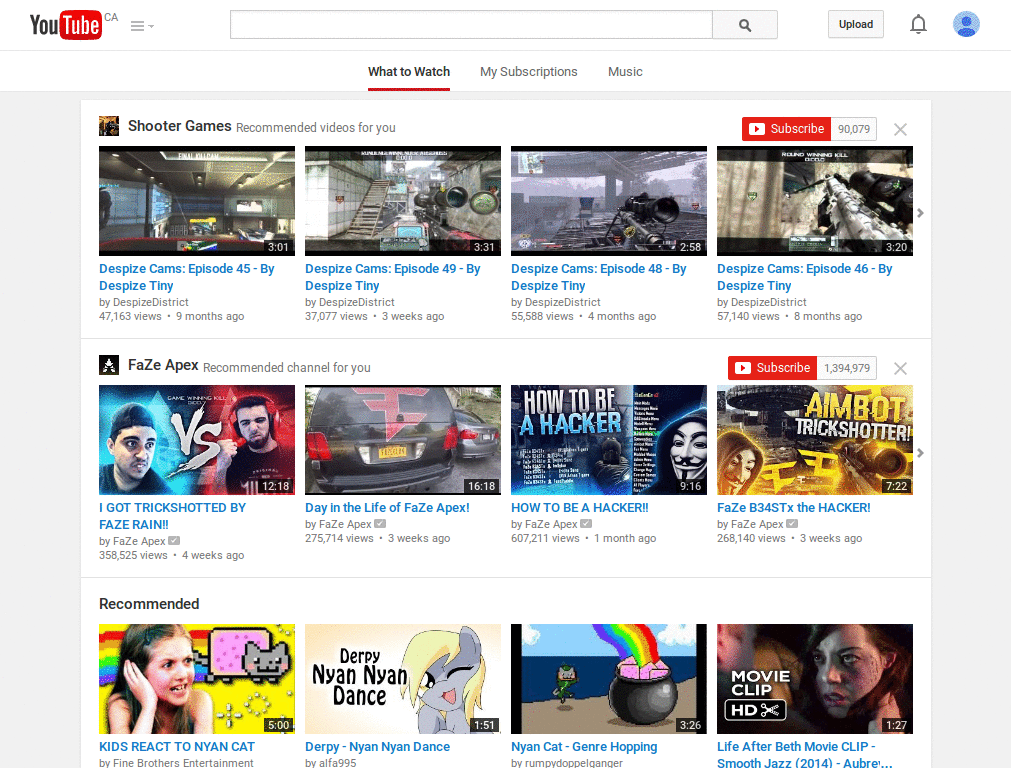Viewport: 1024px width, 768px height.
Task: Play AIMBOT TRICKSHOTTER thumbnail
Action: [x=814, y=440]
